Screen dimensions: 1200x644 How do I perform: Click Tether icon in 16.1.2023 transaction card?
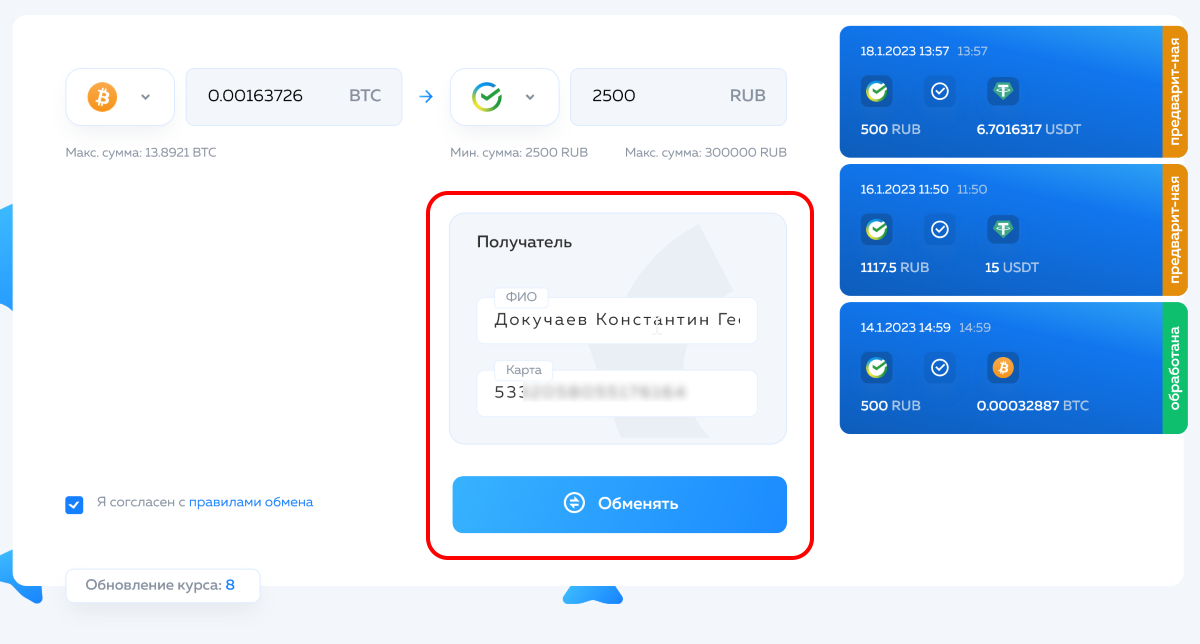pyautogui.click(x=1002, y=230)
